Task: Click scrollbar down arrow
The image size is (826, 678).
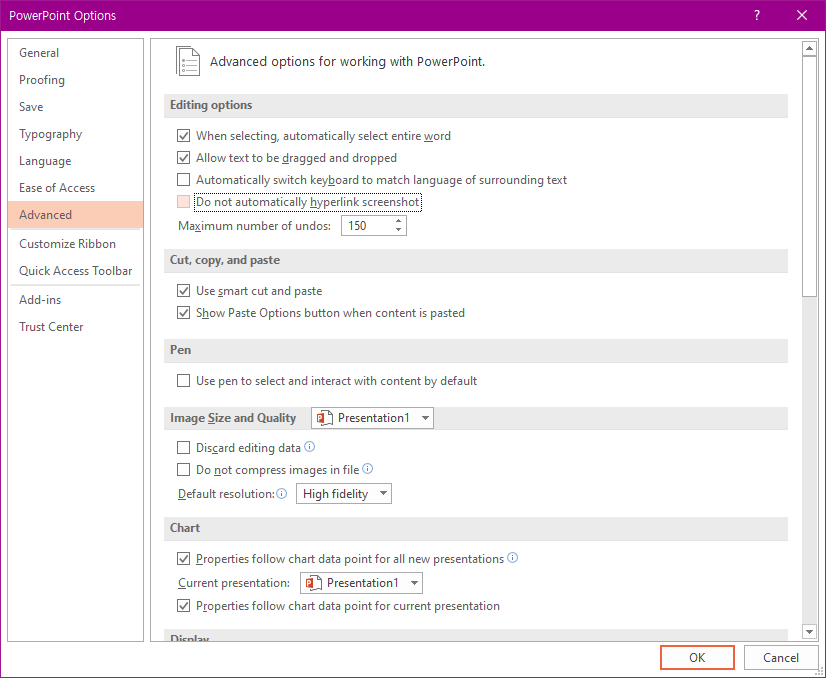Action: [809, 631]
